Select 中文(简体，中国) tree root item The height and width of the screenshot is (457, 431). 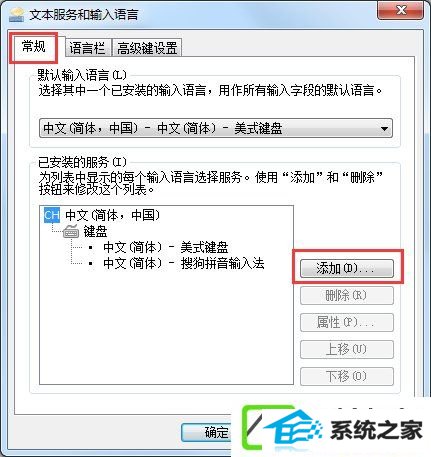point(112,215)
